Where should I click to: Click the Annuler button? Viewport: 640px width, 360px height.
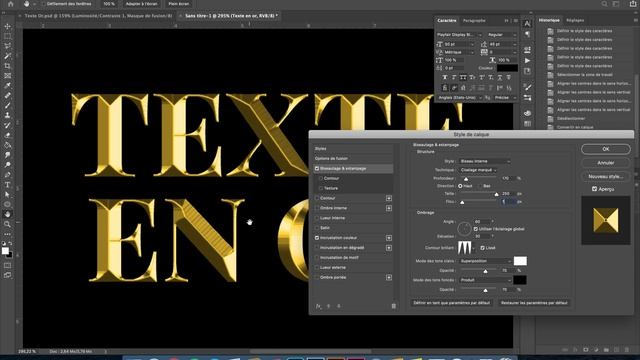(606, 163)
